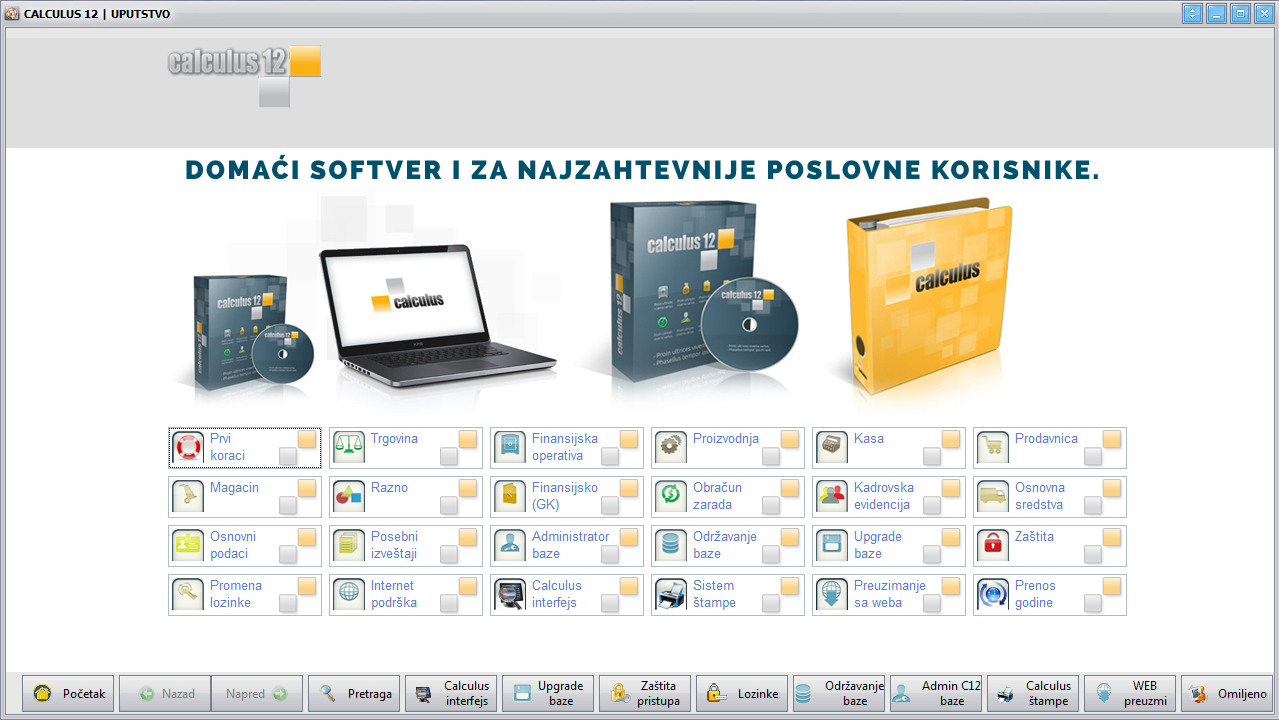The image size is (1279, 720).
Task: Click the gear icon for Proizvodnja
Action: [x=671, y=447]
